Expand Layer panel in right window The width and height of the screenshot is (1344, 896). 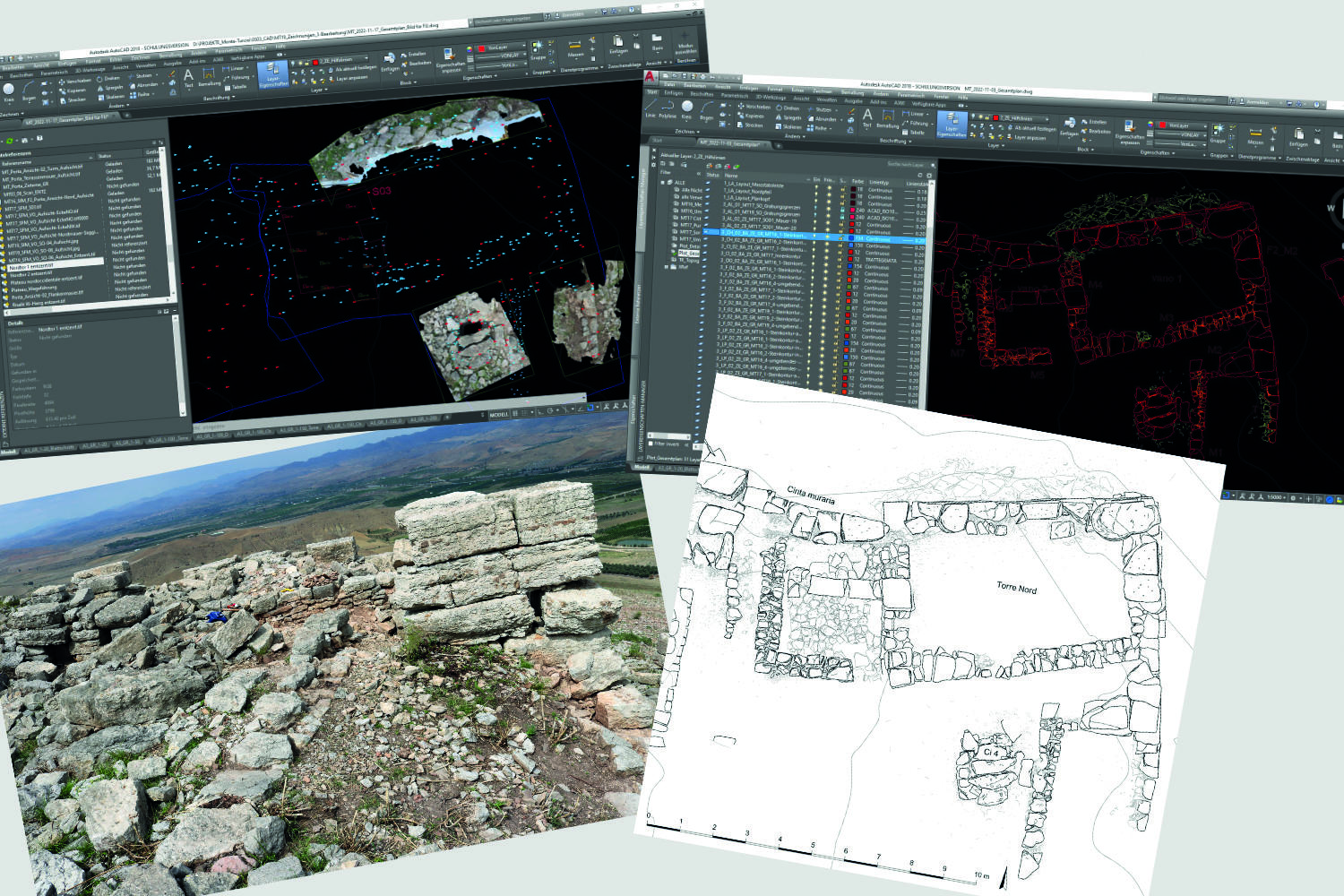996,145
